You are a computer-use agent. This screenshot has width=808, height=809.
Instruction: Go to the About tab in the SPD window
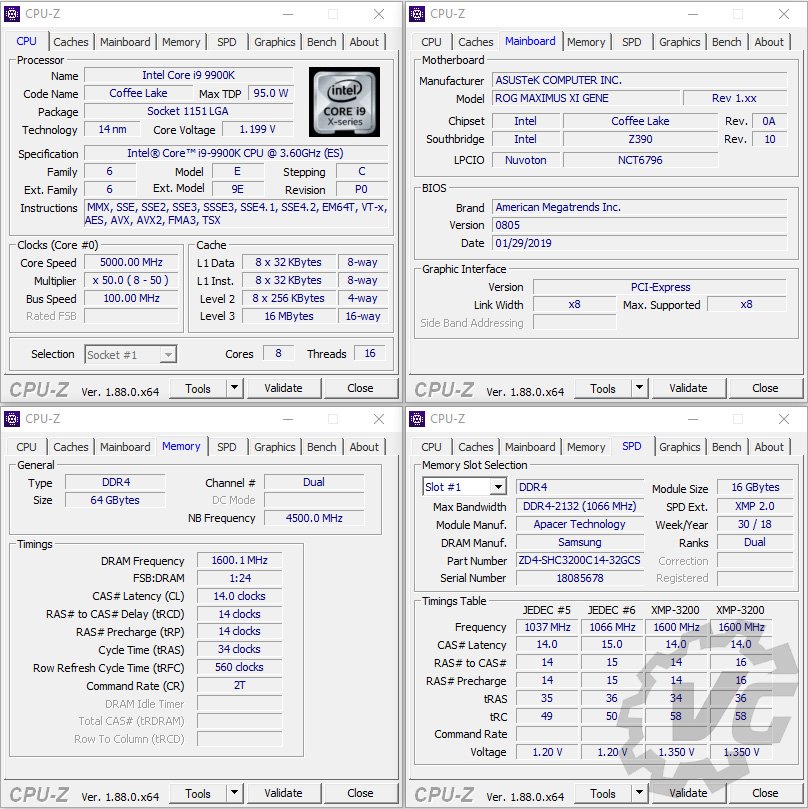click(769, 447)
